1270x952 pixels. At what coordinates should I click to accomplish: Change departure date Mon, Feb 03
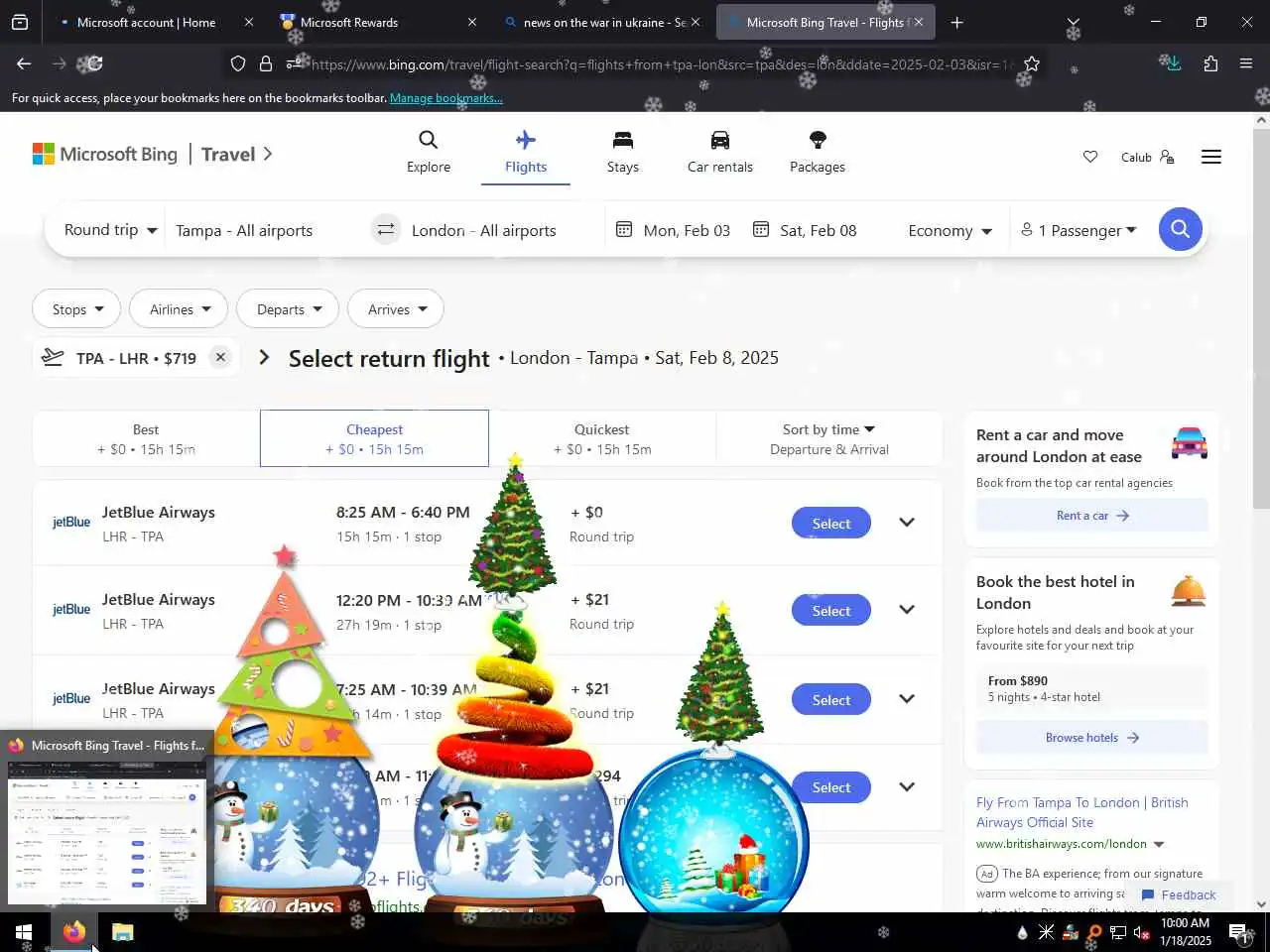(674, 230)
